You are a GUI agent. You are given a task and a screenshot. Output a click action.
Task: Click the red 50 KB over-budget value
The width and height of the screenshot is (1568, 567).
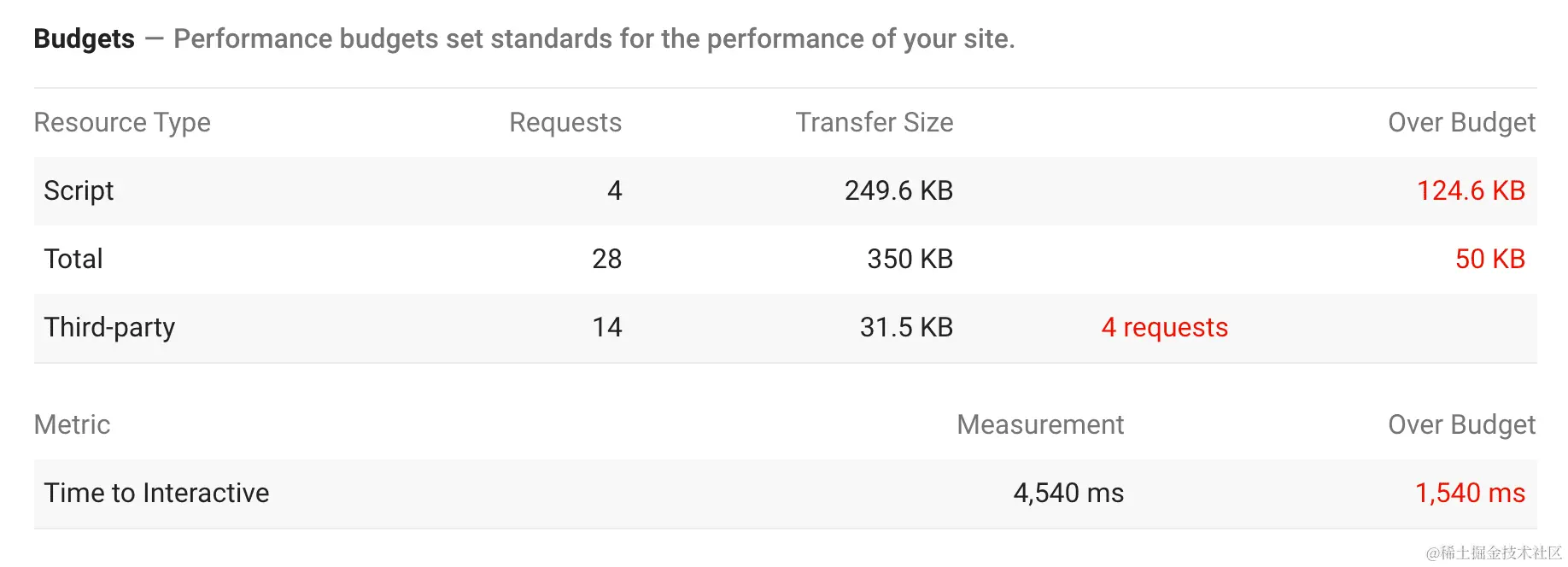tap(1489, 260)
